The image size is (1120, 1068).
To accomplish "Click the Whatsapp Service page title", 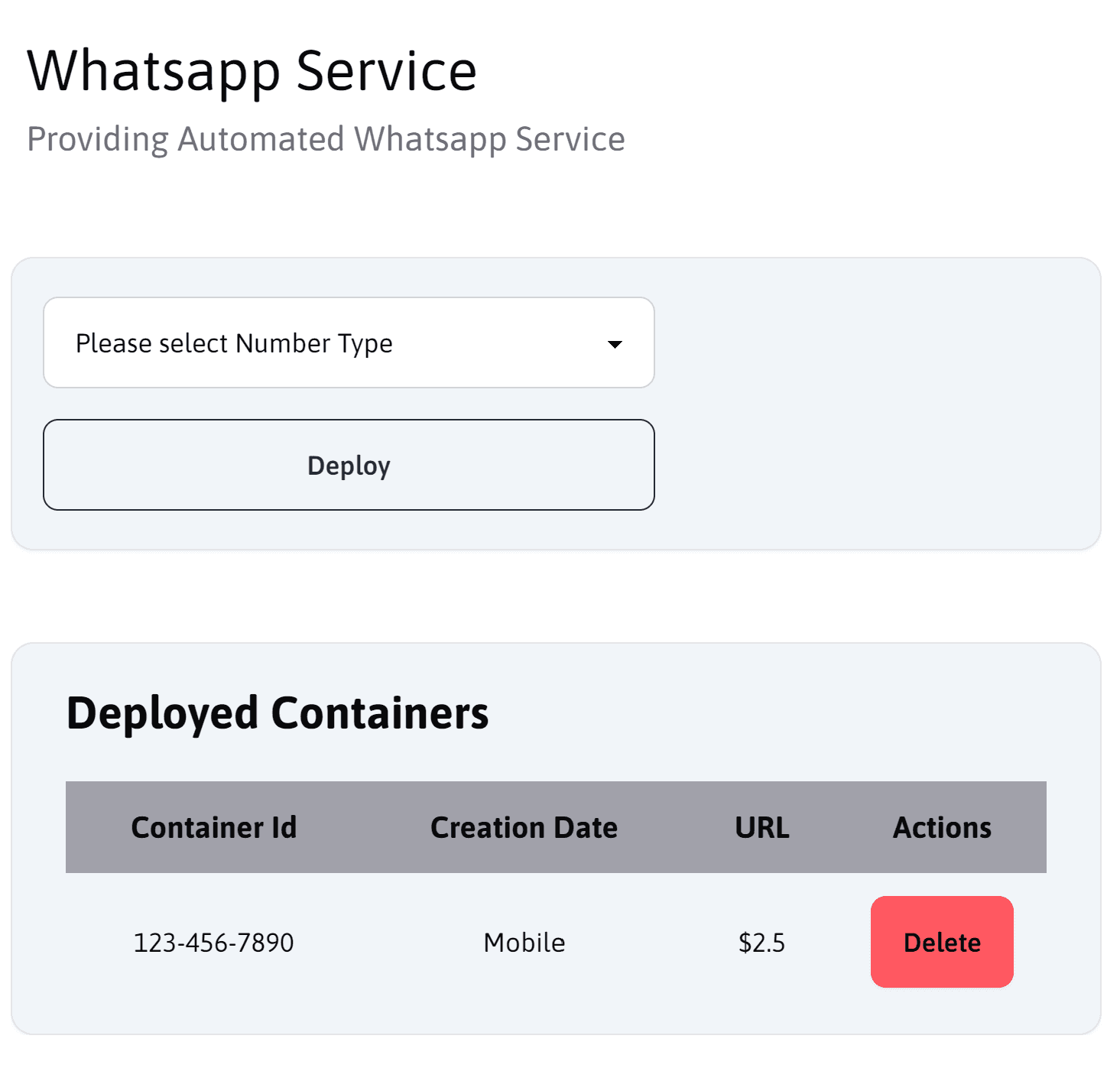I will pyautogui.click(x=252, y=71).
